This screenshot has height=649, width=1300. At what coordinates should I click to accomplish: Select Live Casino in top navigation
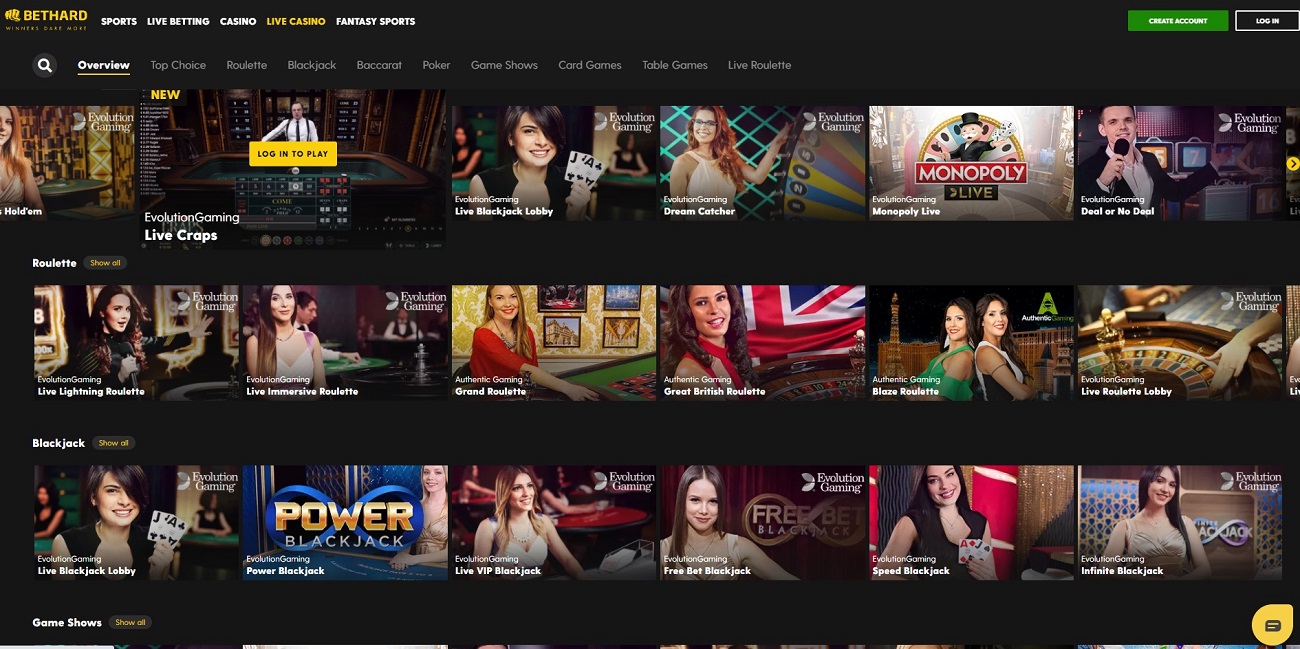click(296, 21)
